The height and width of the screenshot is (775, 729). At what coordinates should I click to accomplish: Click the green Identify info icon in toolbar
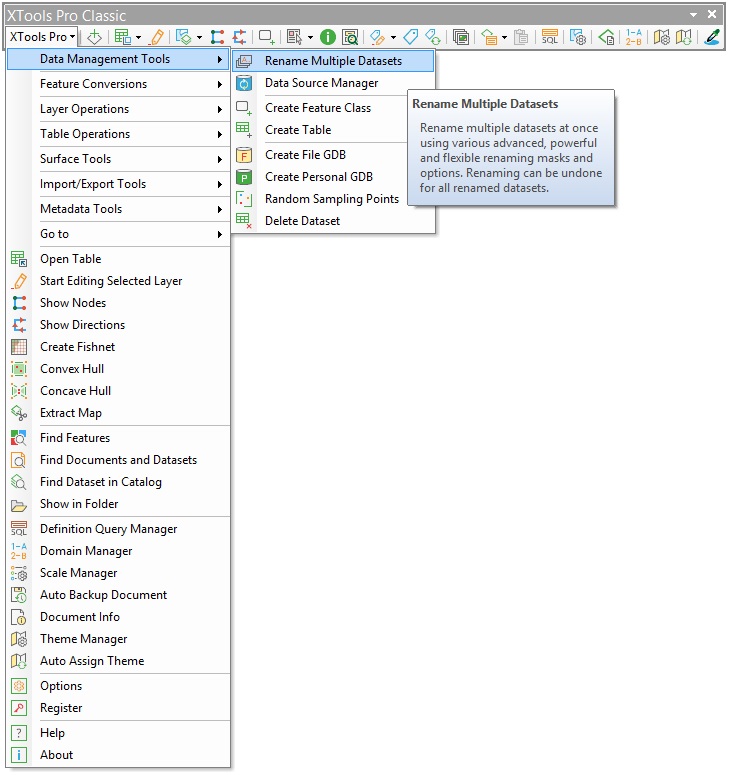tap(327, 37)
